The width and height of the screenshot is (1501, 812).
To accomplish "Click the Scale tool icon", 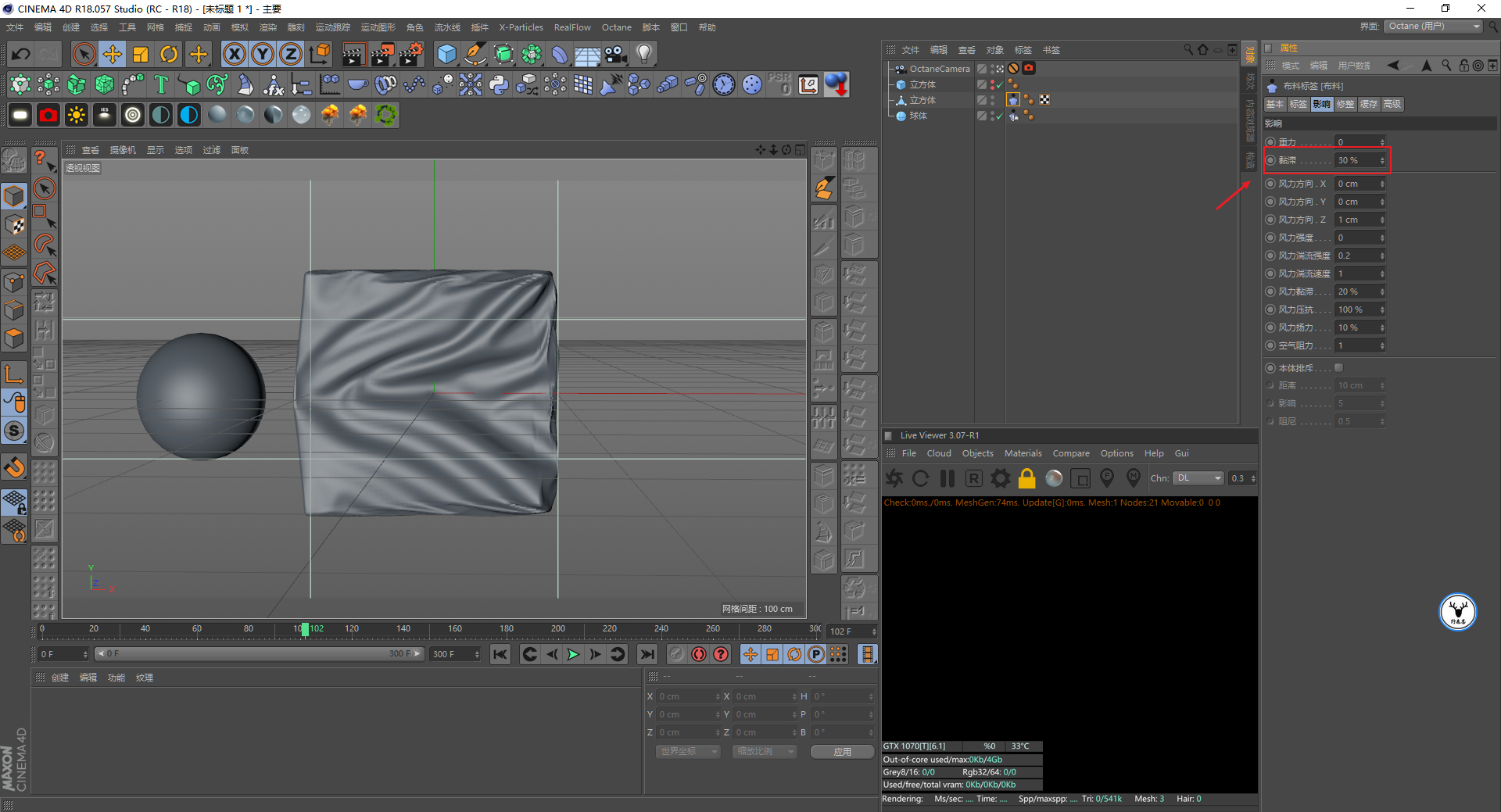I will point(141,54).
